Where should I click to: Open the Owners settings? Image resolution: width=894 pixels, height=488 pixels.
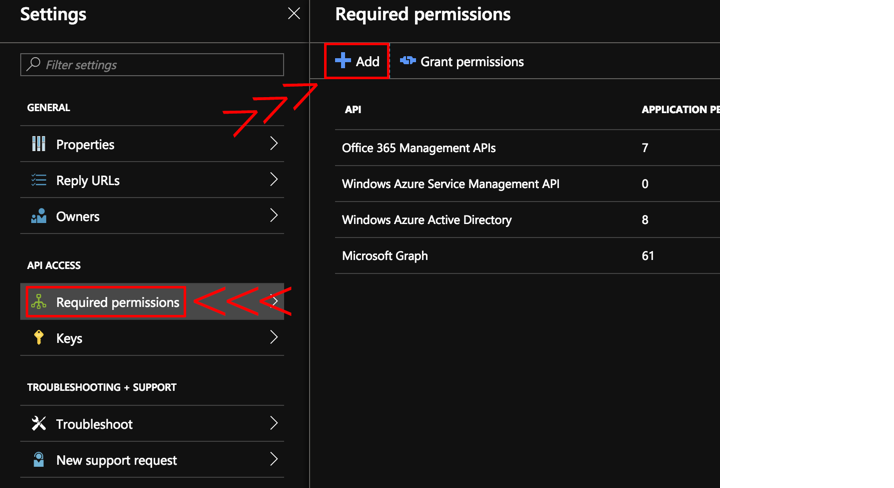tap(152, 216)
